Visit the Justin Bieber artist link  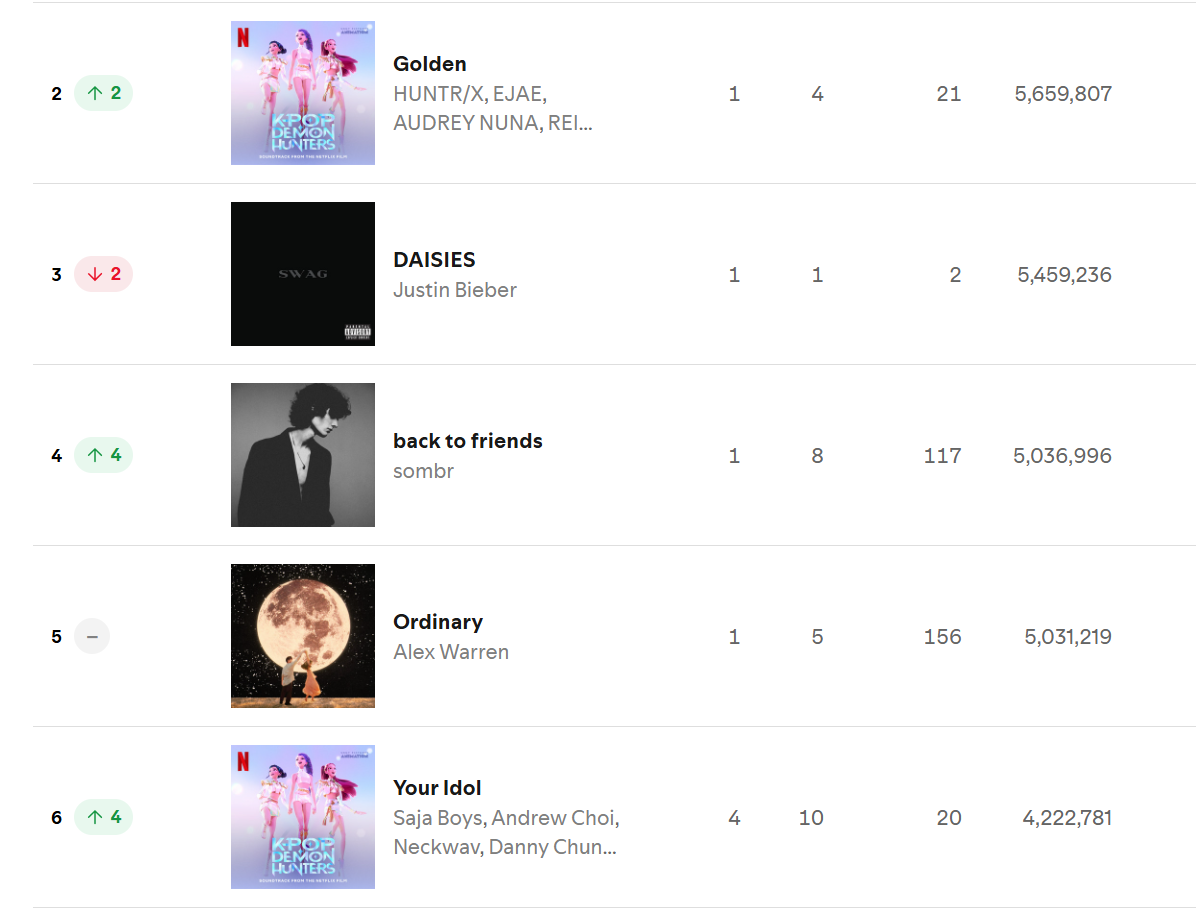455,290
